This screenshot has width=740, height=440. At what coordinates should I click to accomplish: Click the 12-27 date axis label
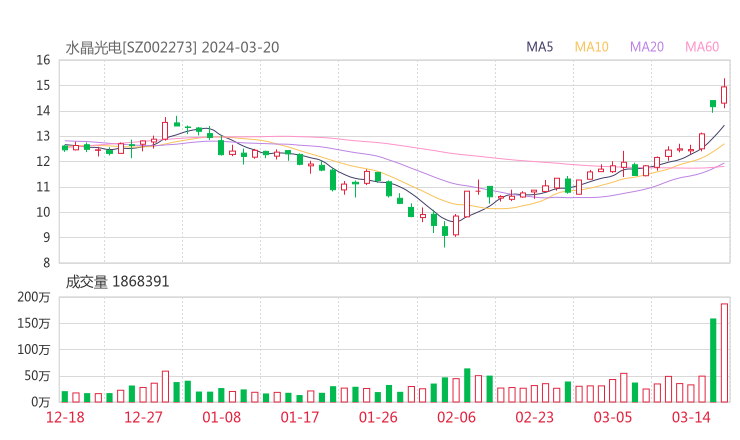[143, 417]
